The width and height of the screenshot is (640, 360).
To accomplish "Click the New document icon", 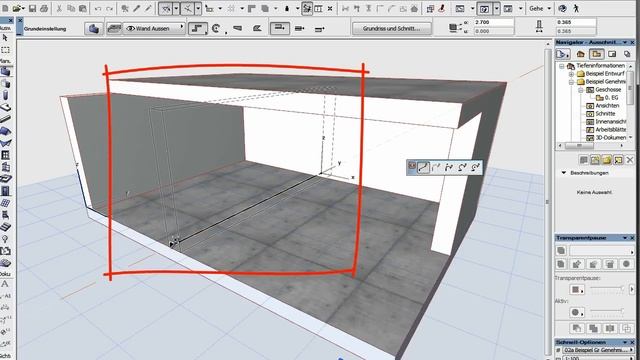I will point(5,8).
